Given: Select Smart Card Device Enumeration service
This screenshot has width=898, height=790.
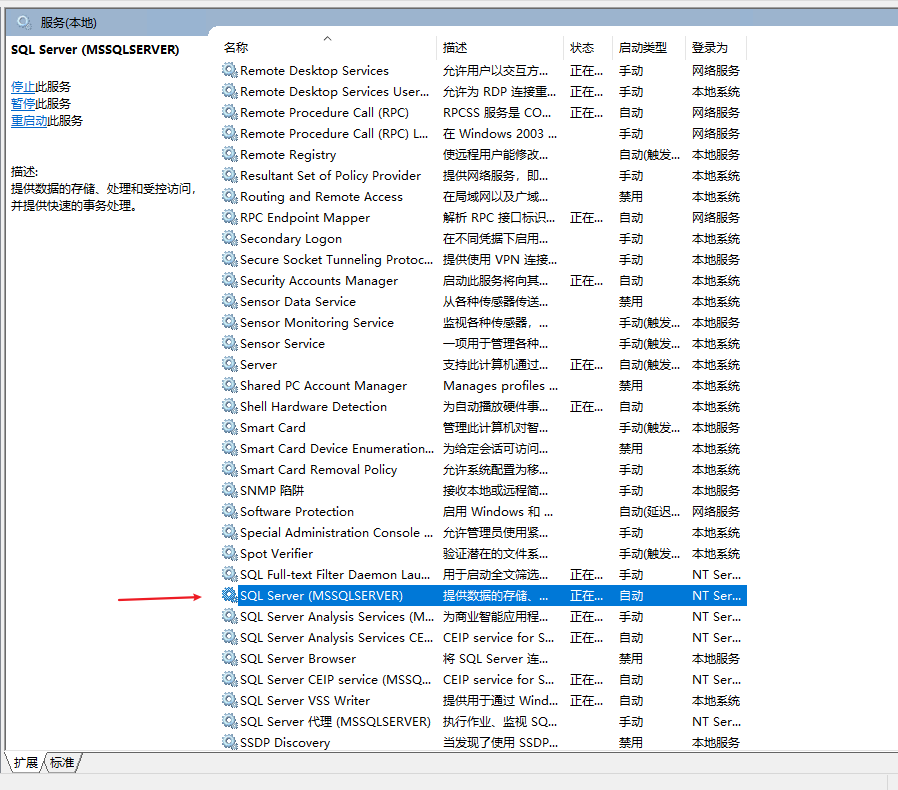Looking at the screenshot, I should coord(484,449).
